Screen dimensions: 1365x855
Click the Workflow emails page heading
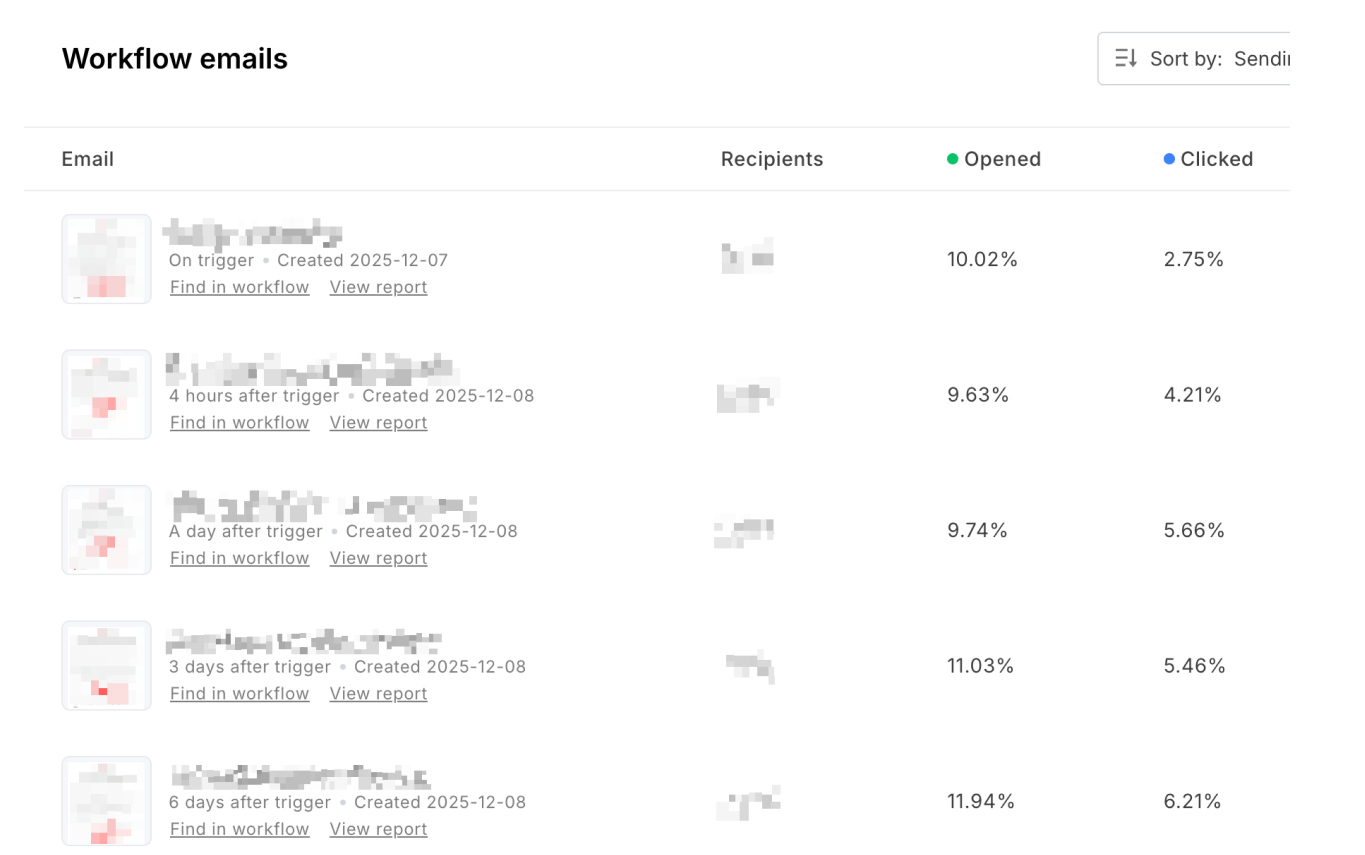click(174, 58)
